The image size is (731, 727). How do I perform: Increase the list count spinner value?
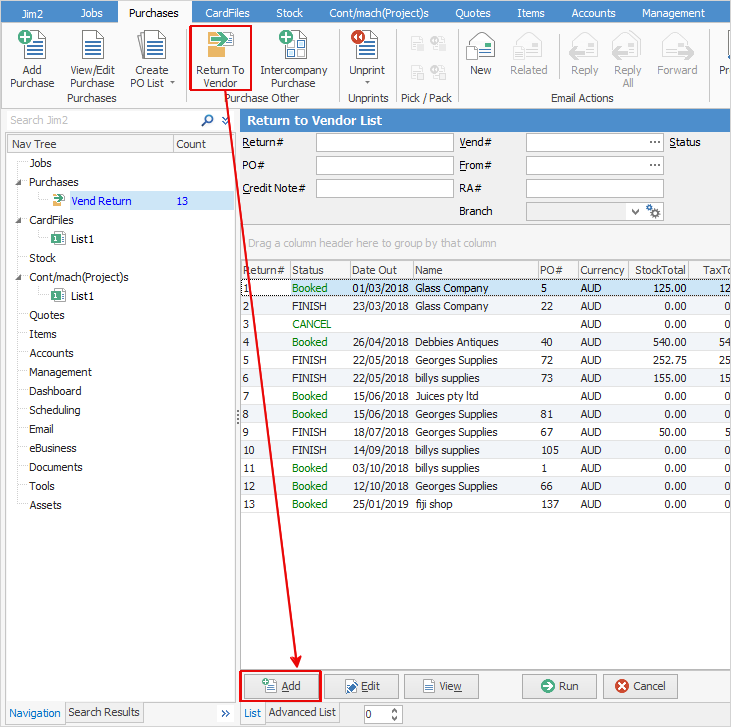click(395, 710)
